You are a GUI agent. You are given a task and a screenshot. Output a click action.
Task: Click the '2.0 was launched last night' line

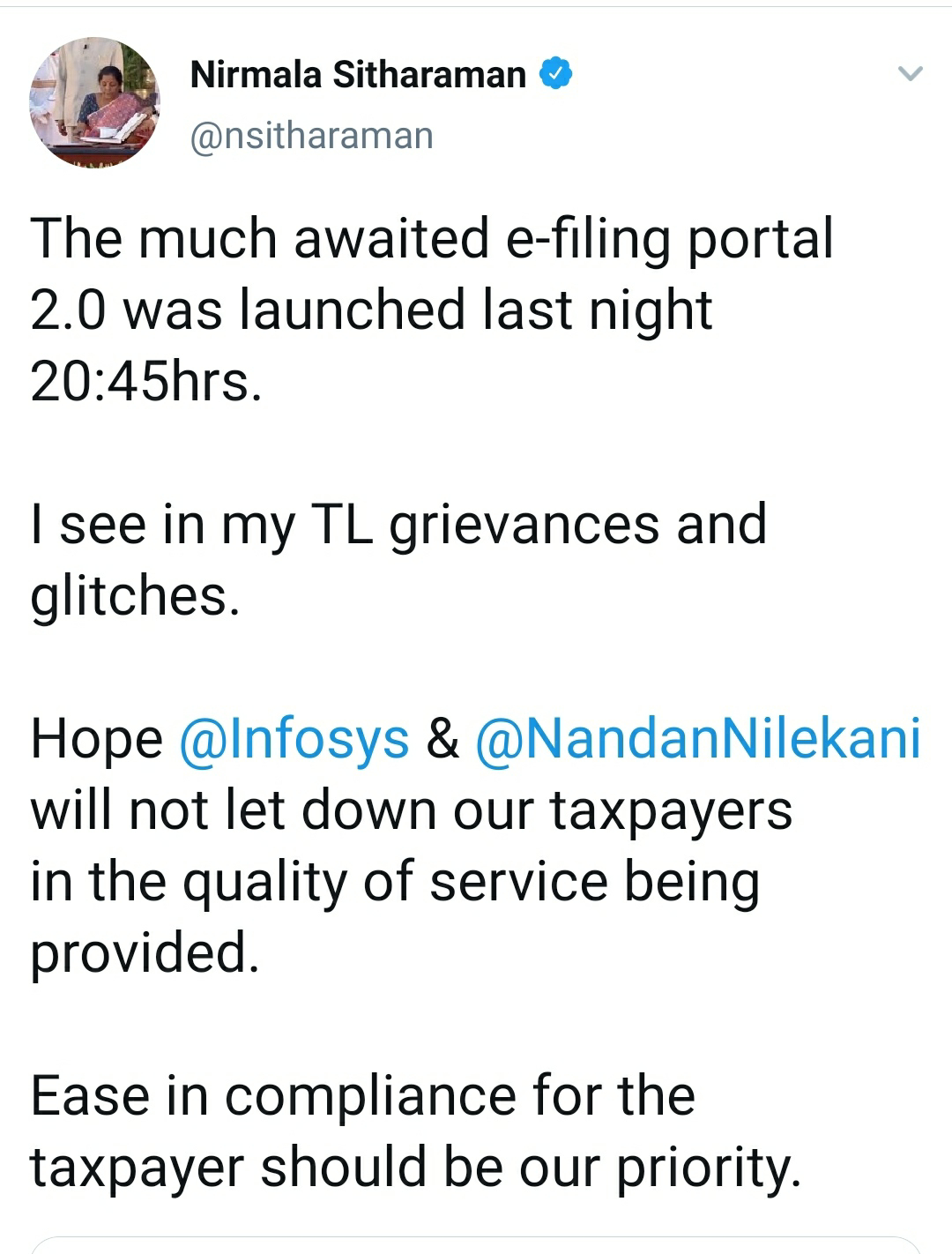371,310
